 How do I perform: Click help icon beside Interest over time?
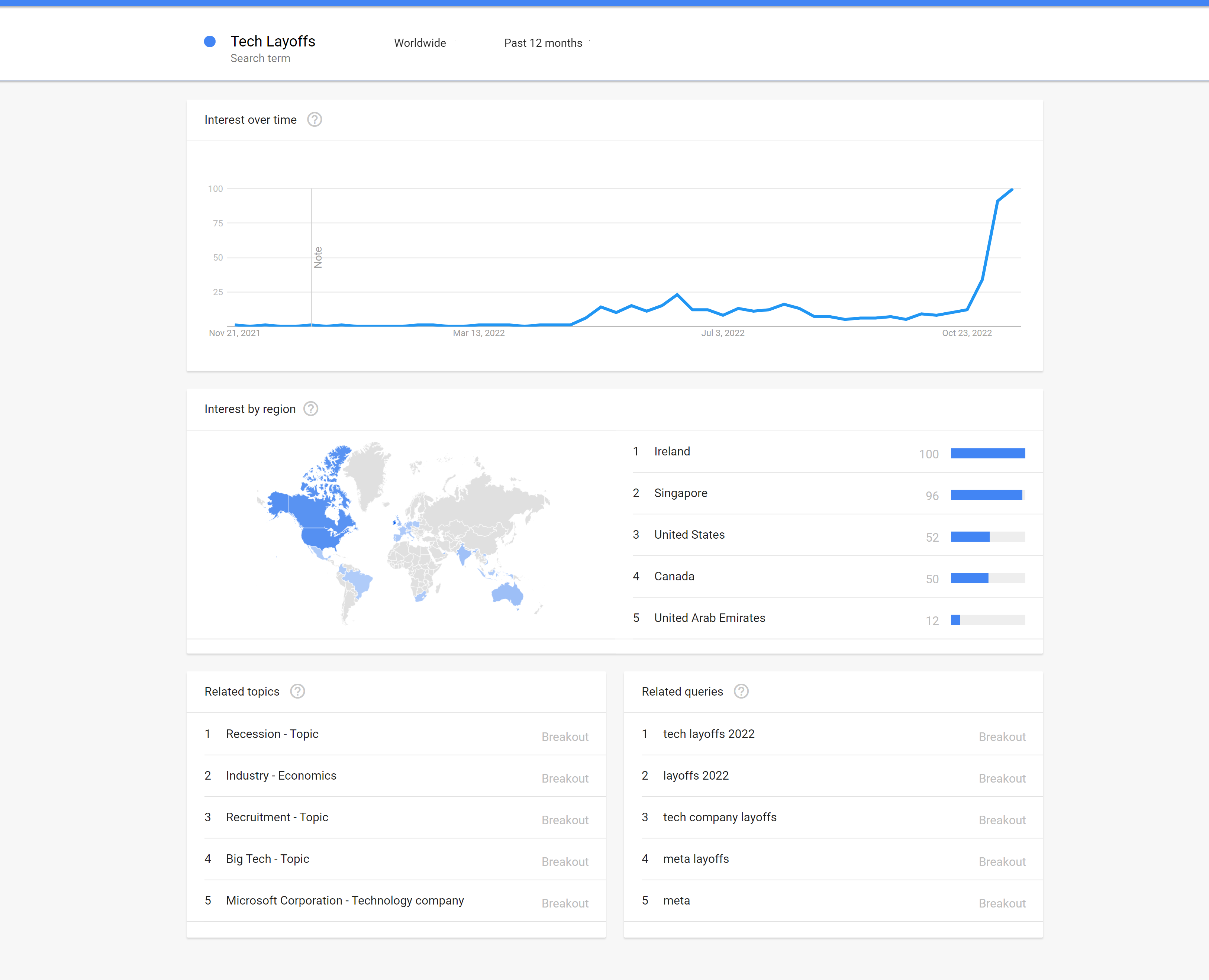click(x=315, y=120)
